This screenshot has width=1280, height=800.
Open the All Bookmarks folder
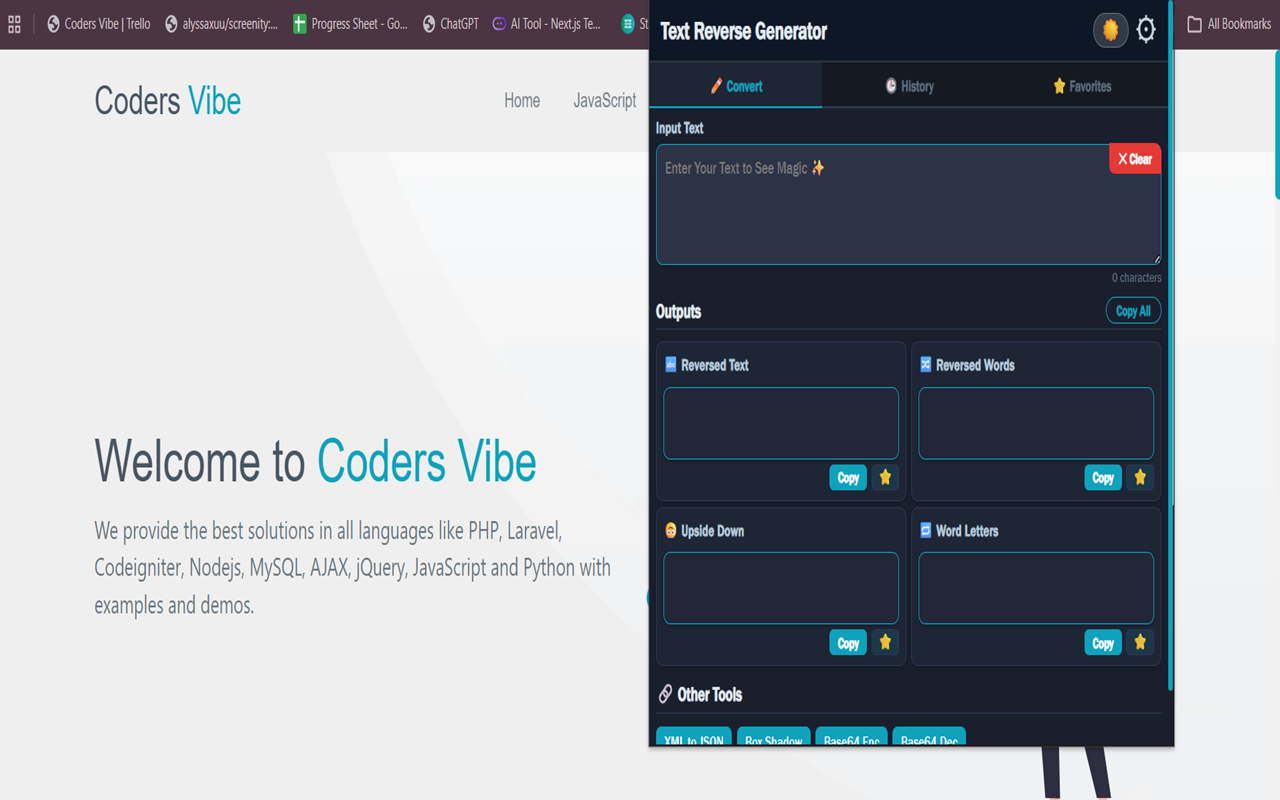(x=1229, y=24)
